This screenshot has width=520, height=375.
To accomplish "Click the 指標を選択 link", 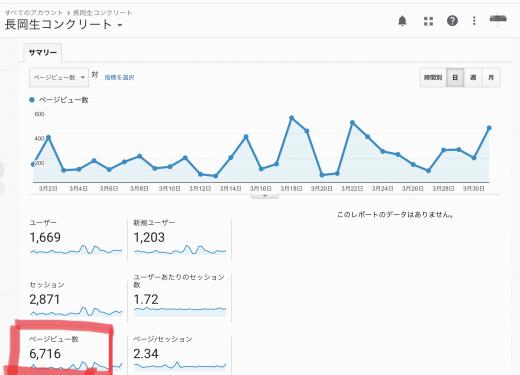I will coord(119,77).
